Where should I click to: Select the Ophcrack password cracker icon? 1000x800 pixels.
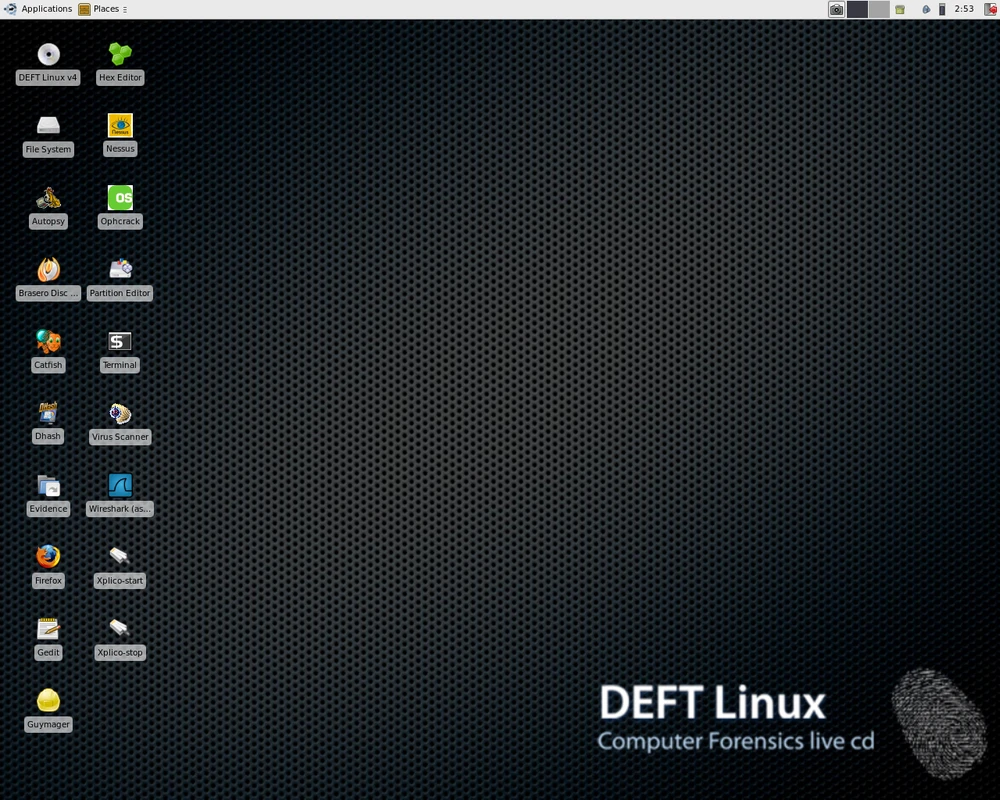click(120, 198)
